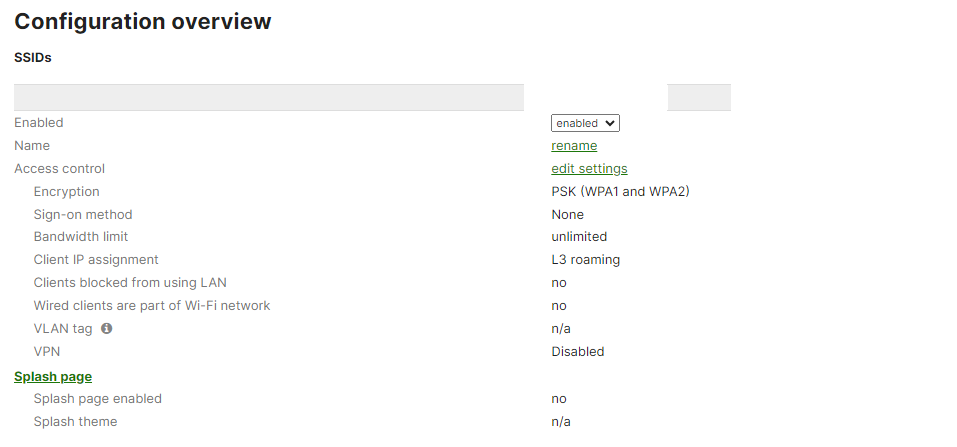Select the PSK (WPA1 and WPA2) encryption value

[x=620, y=192]
